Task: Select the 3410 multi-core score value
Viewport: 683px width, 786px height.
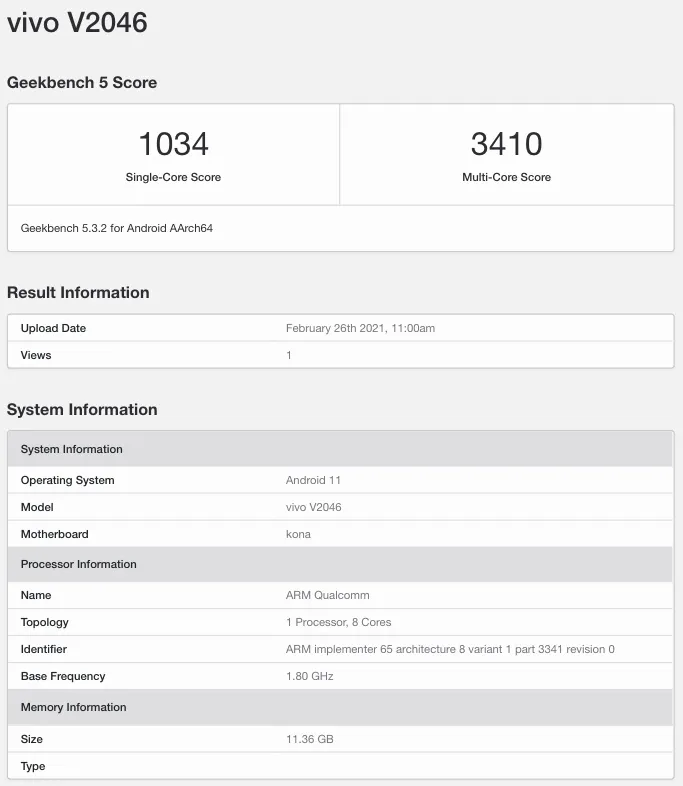Action: coord(507,144)
